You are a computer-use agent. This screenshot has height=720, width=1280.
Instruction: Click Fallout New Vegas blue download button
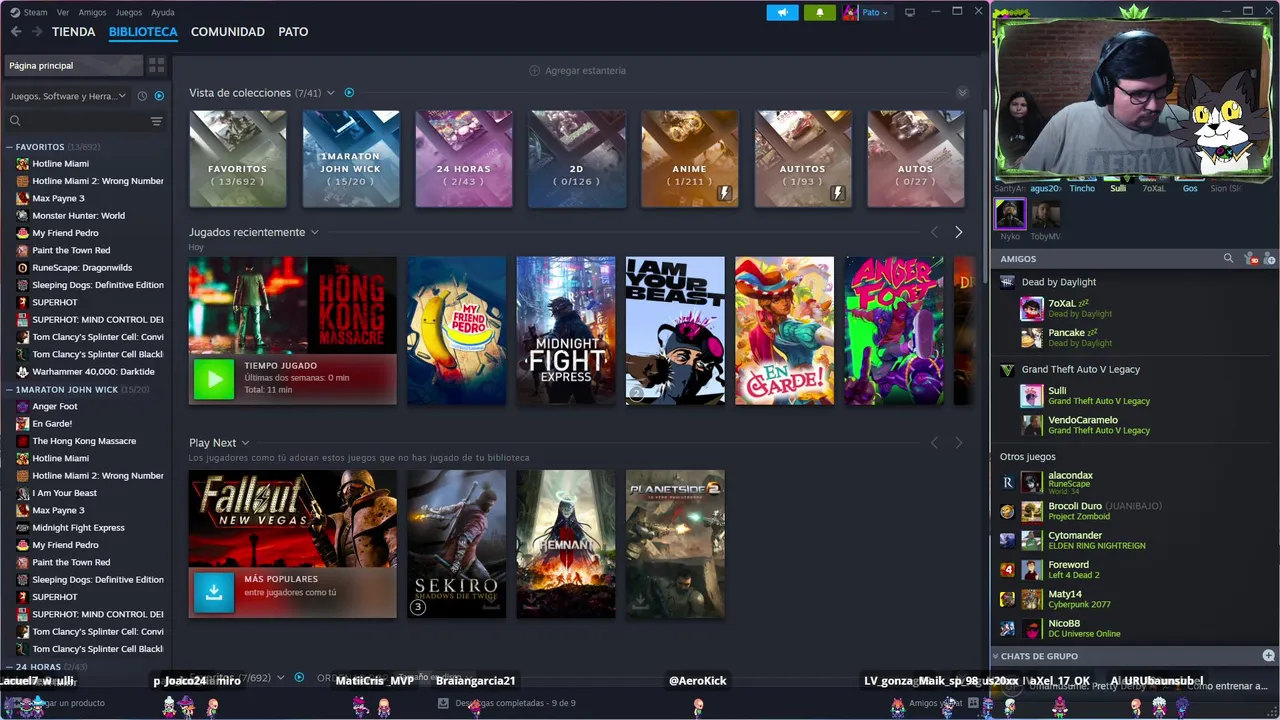tap(213, 592)
